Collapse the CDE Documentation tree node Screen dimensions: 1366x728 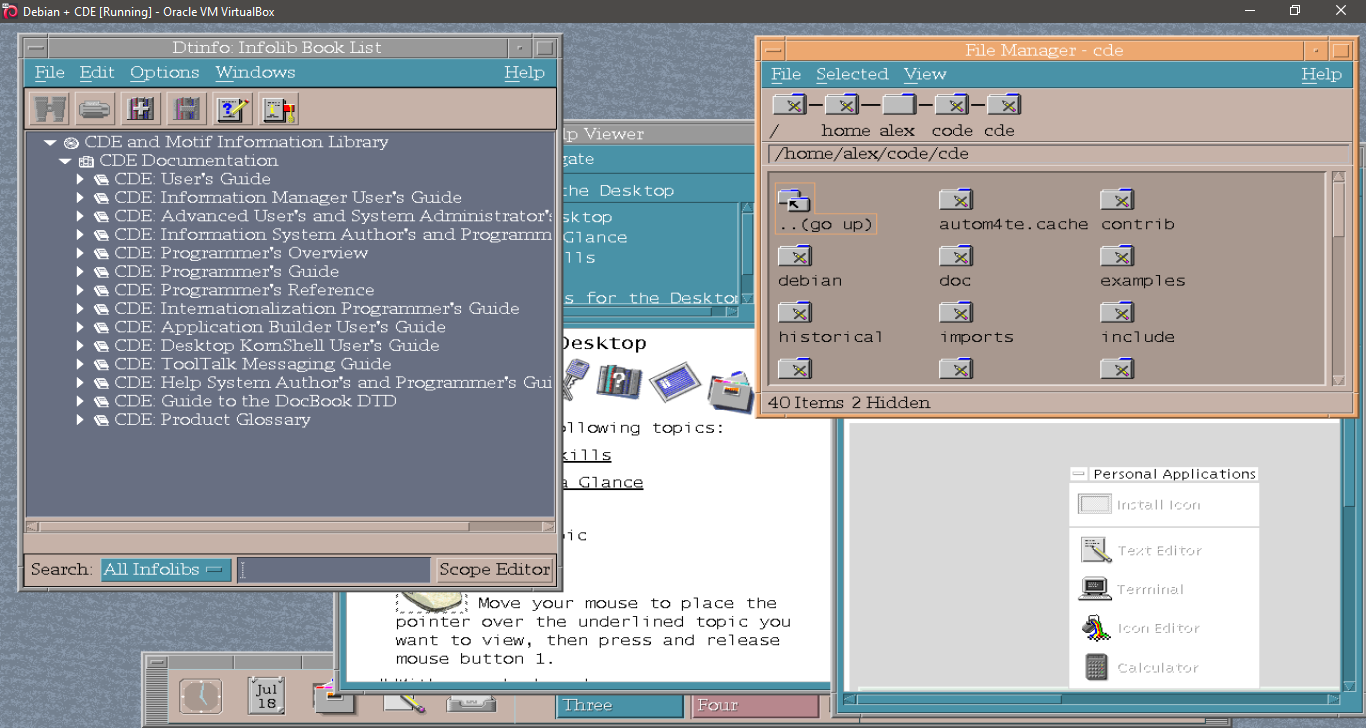(66, 161)
